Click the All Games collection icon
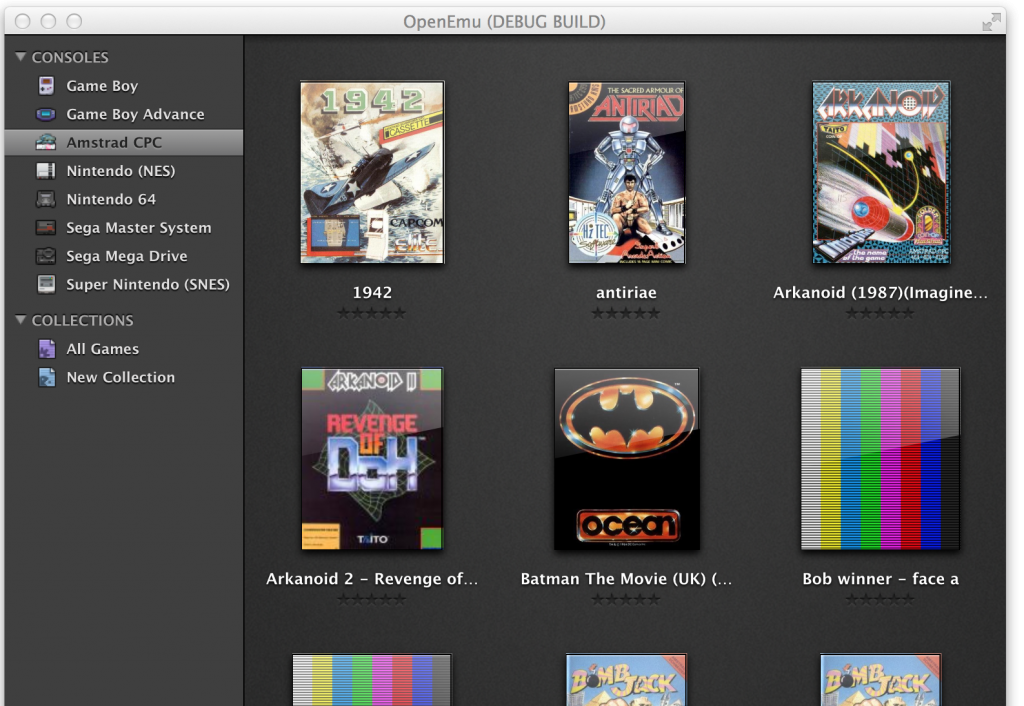This screenshot has width=1024, height=706. [46, 349]
